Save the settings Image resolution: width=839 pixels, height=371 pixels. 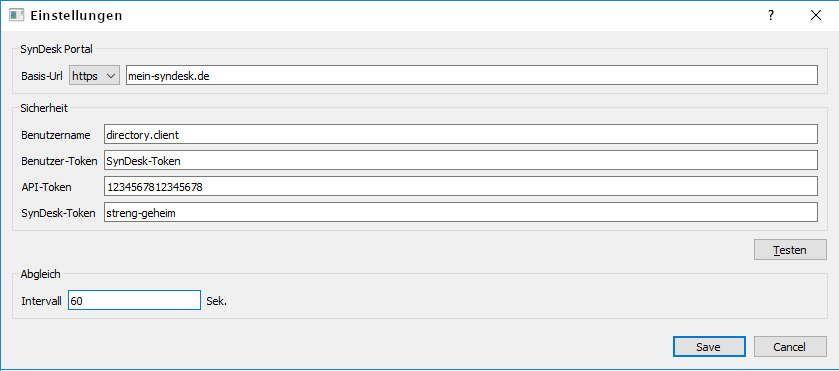(x=709, y=347)
